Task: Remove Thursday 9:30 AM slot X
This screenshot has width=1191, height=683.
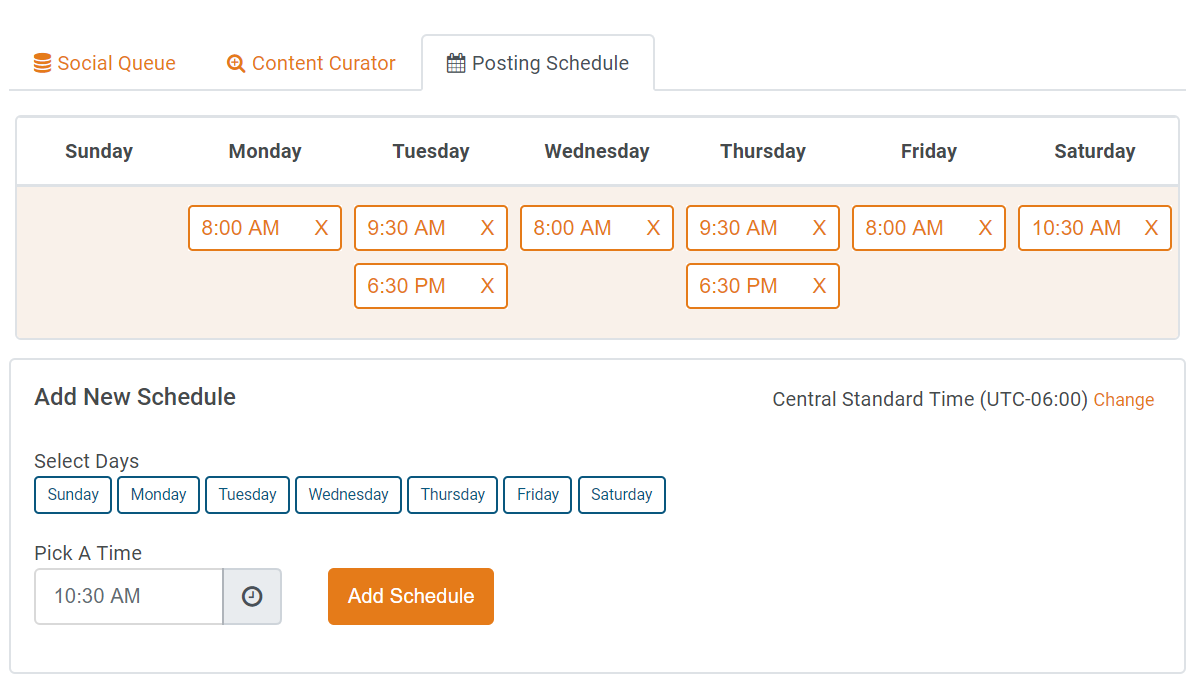Action: pos(819,228)
